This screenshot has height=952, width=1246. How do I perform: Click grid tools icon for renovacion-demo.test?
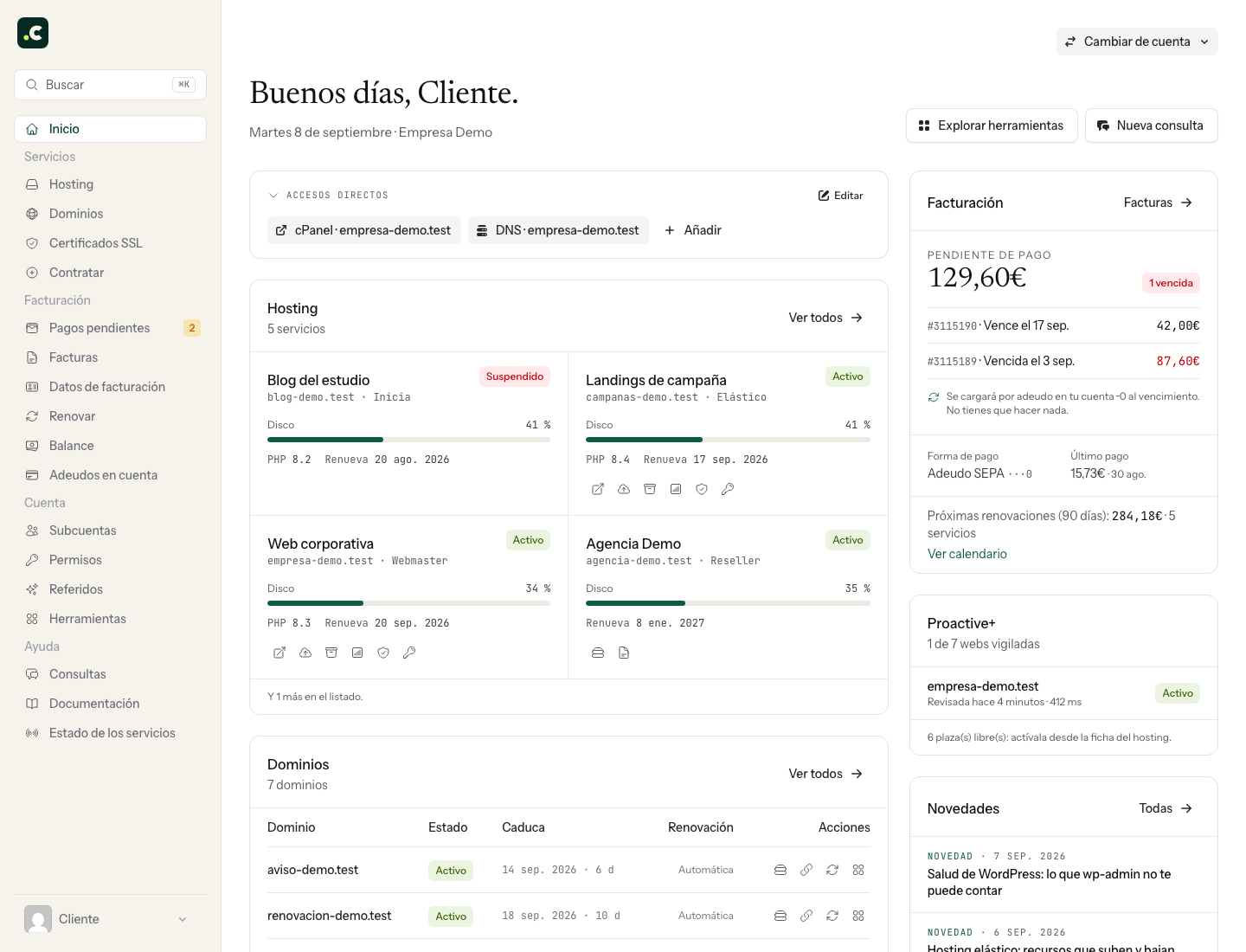pos(858,916)
